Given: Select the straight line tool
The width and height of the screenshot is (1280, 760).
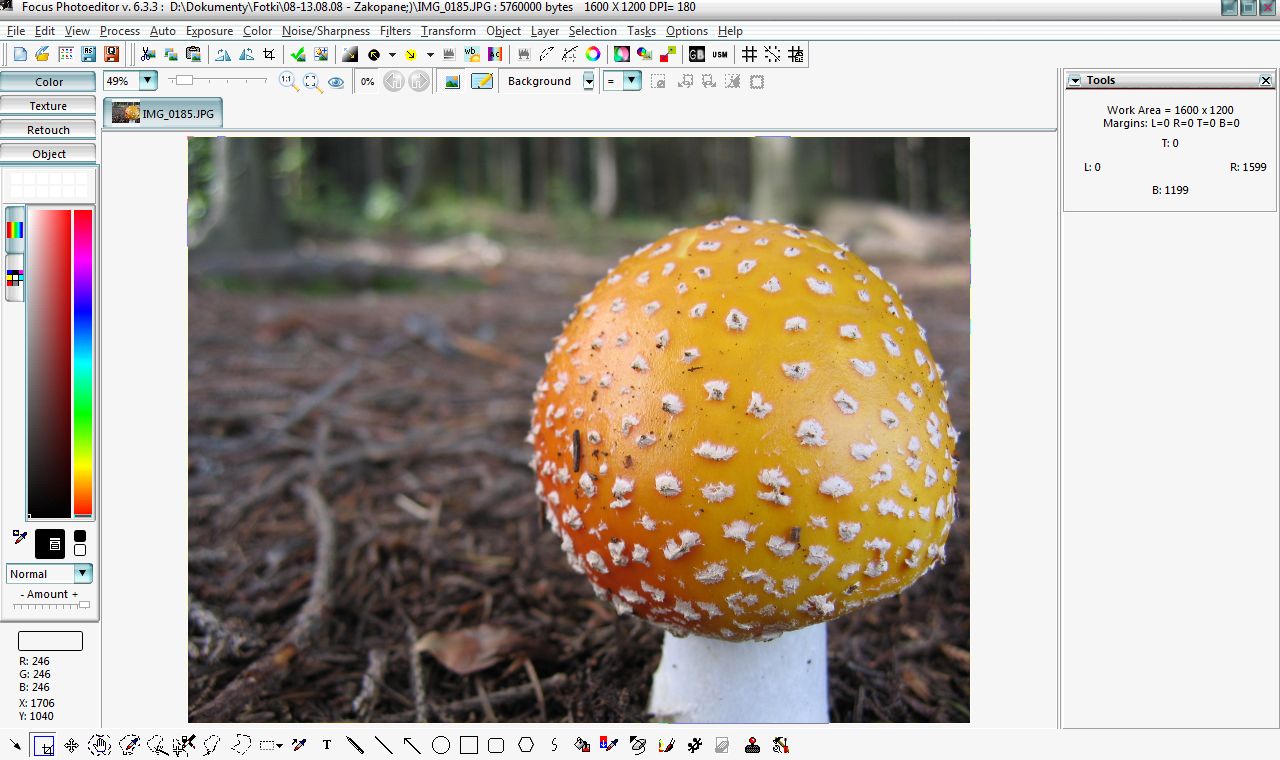Looking at the screenshot, I should [383, 745].
